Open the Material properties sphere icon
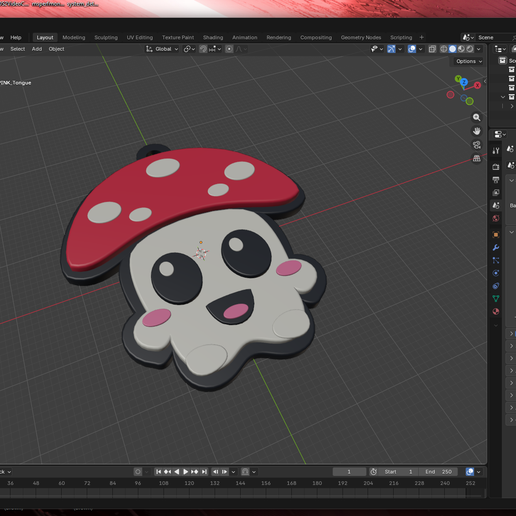 click(x=496, y=311)
